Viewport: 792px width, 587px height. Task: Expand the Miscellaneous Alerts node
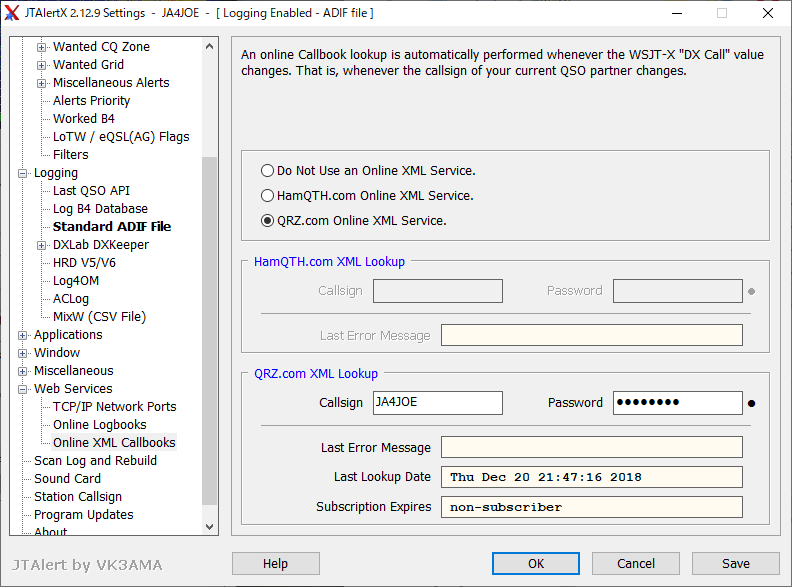click(41, 83)
